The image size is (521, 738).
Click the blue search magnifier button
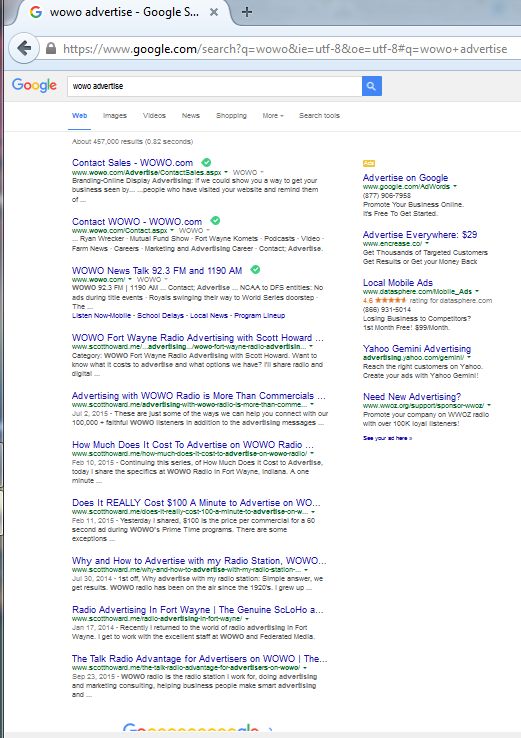pos(371,86)
